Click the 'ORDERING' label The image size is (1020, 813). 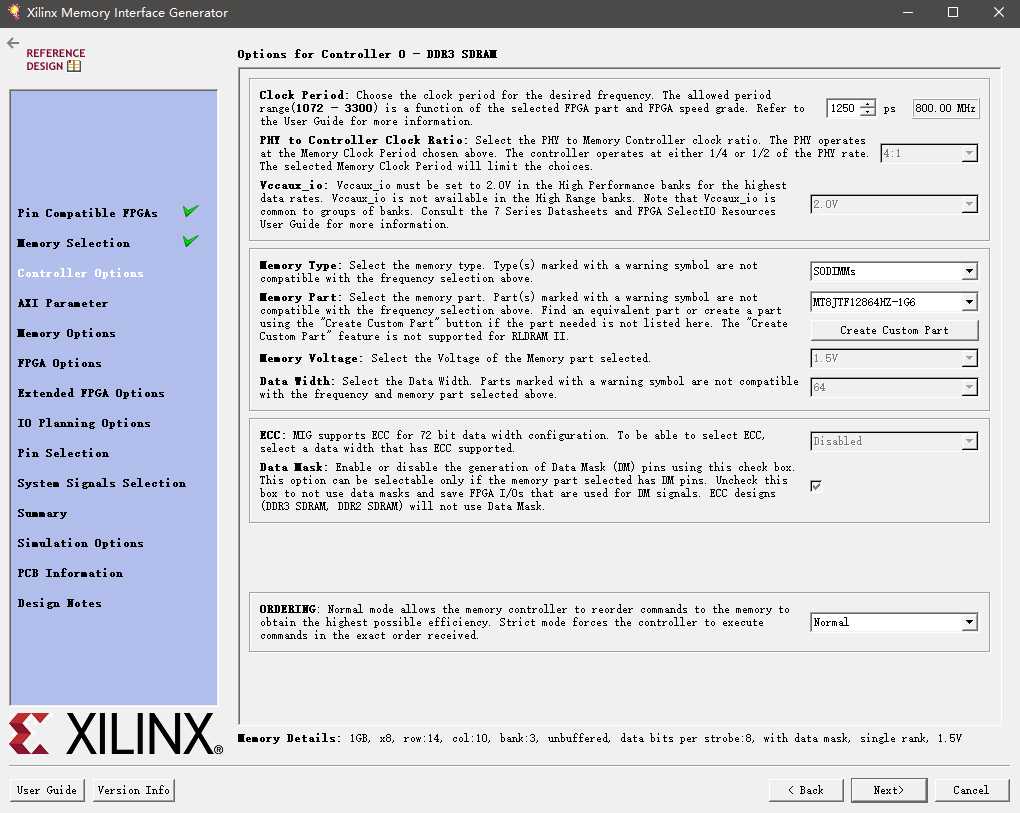tap(289, 609)
